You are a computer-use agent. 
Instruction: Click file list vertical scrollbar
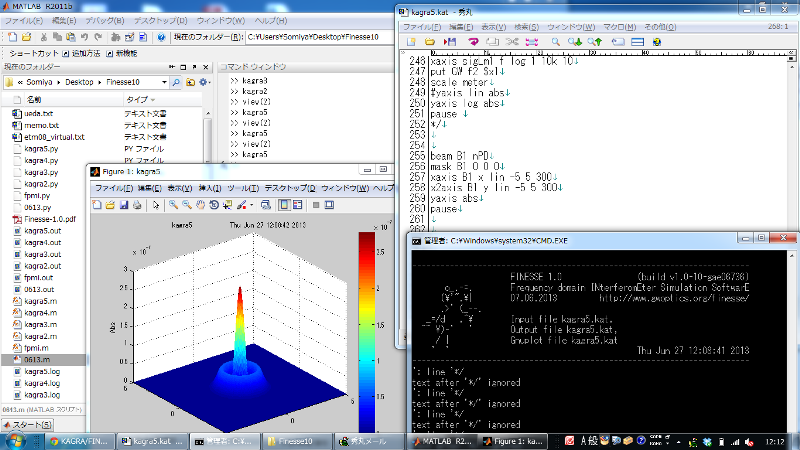pyautogui.click(x=208, y=137)
